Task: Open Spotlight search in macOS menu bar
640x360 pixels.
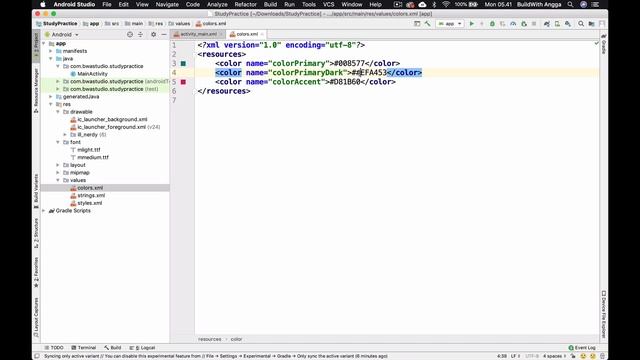Action: point(570,4)
